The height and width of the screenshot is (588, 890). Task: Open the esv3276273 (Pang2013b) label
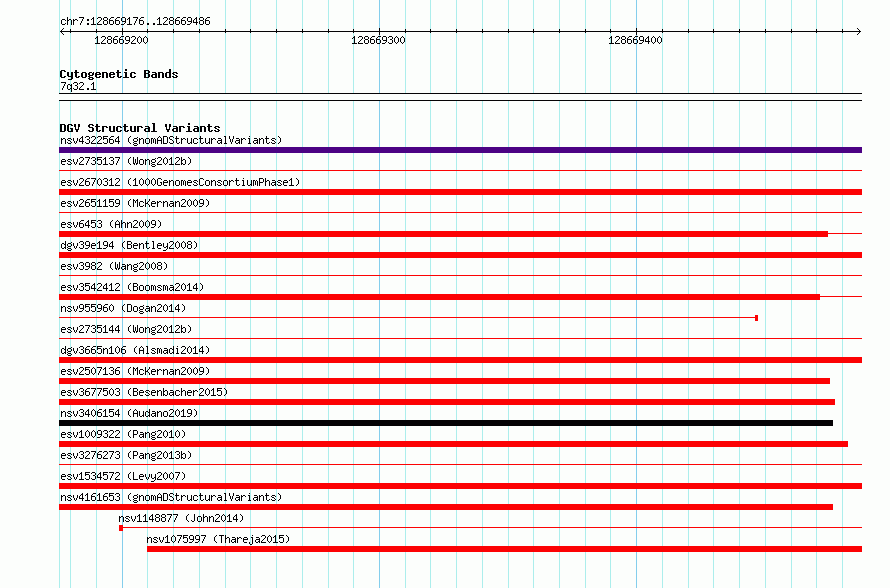126,455
